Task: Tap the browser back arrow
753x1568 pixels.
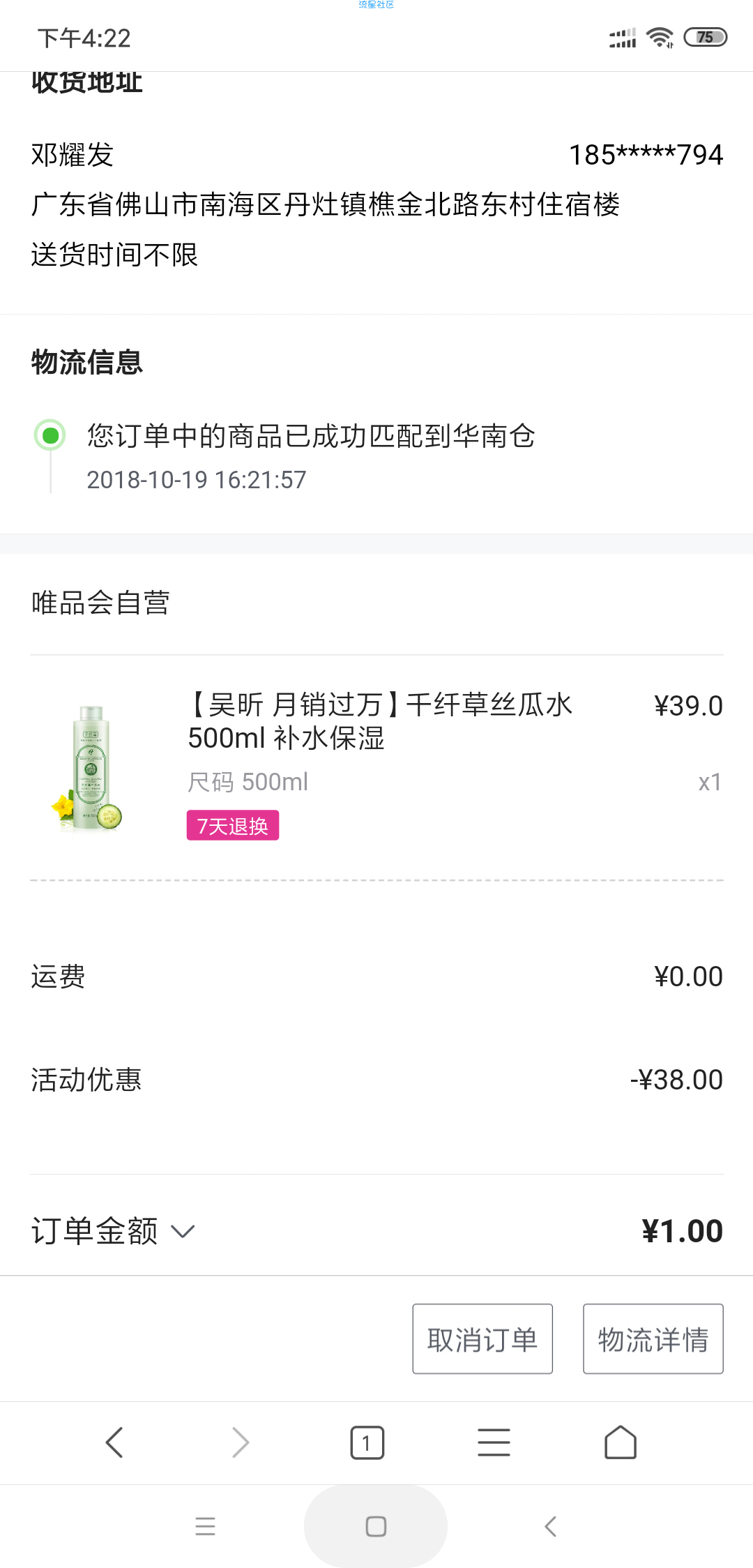Action: 114,1442
